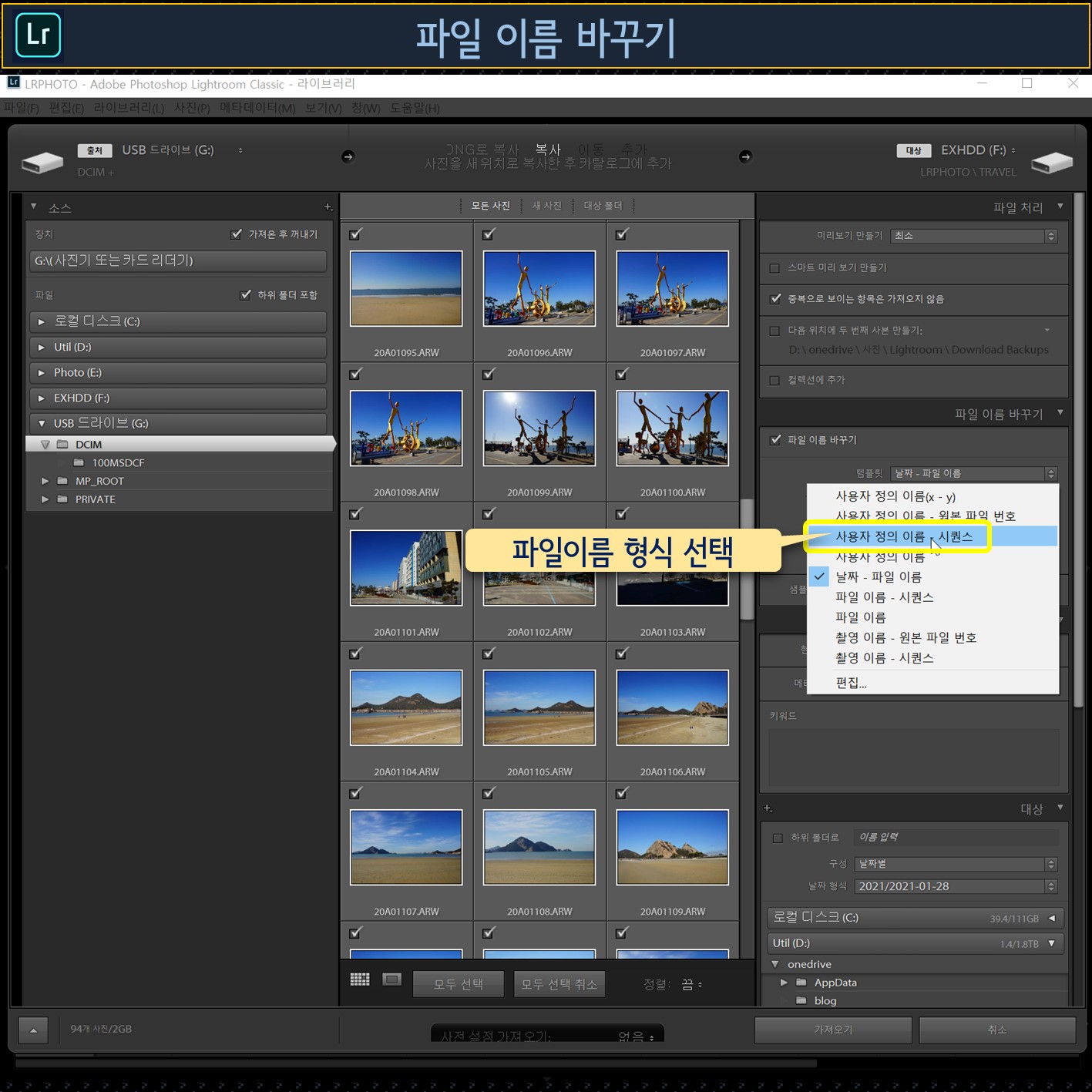Image resolution: width=1092 pixels, height=1092 pixels.
Task: Click plus icon in 소스 panel header
Action: (328, 207)
